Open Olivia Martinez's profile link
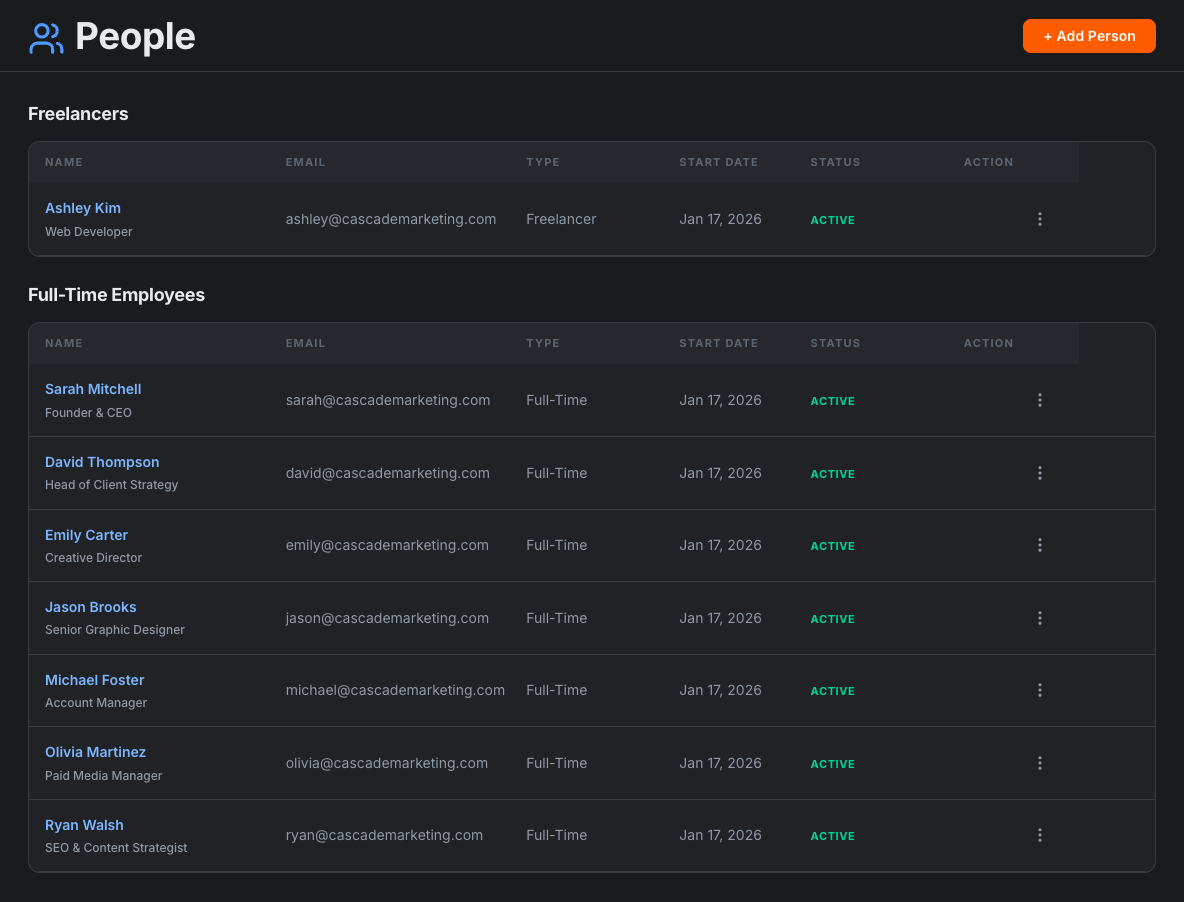The width and height of the screenshot is (1184, 902). (95, 753)
